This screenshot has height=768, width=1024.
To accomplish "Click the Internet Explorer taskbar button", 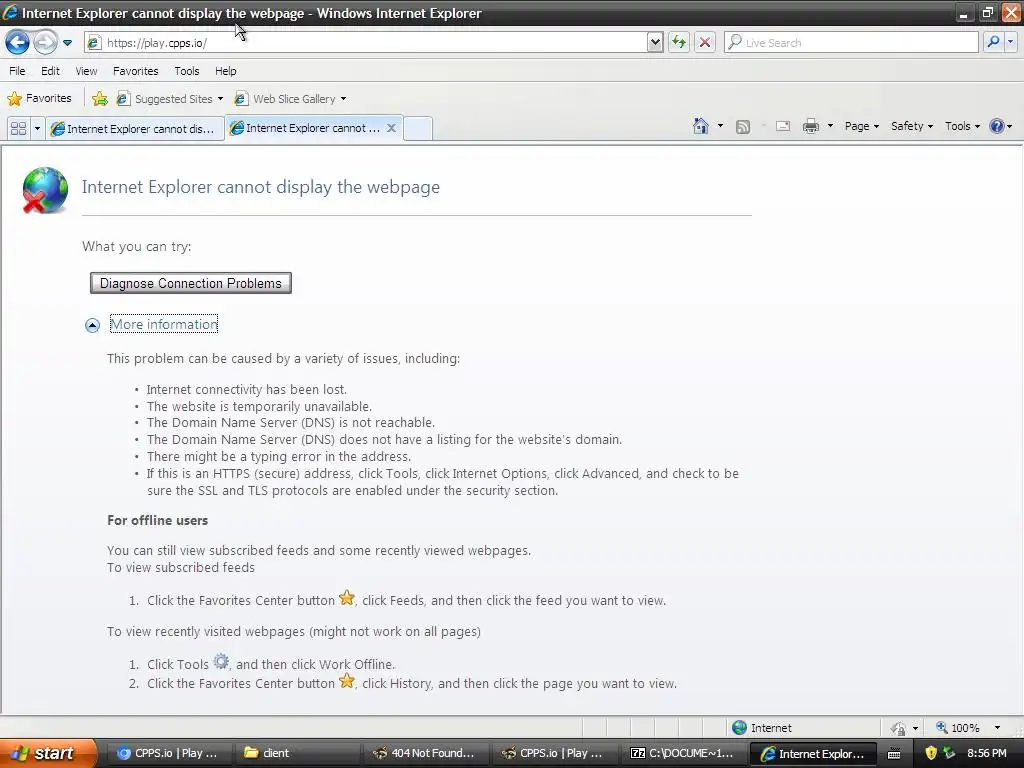I will tap(812, 753).
